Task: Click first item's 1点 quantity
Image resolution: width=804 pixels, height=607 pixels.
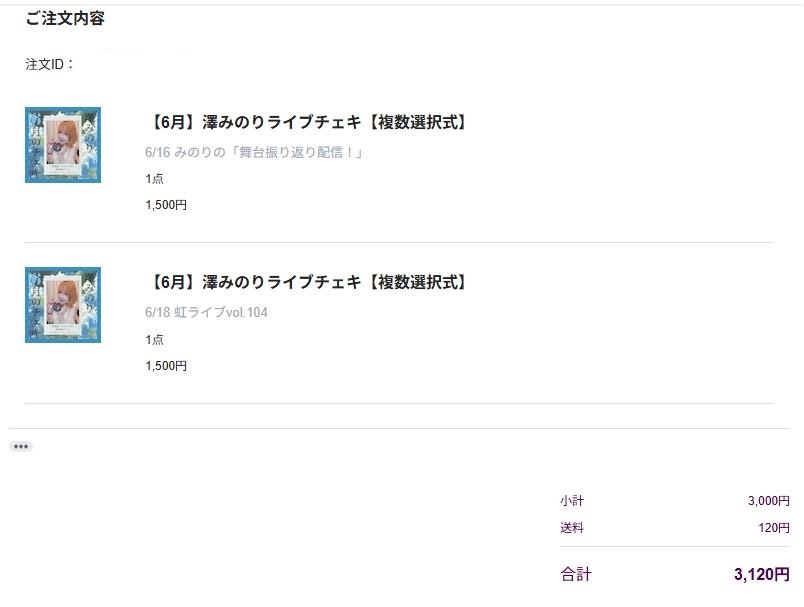Action: [154, 179]
